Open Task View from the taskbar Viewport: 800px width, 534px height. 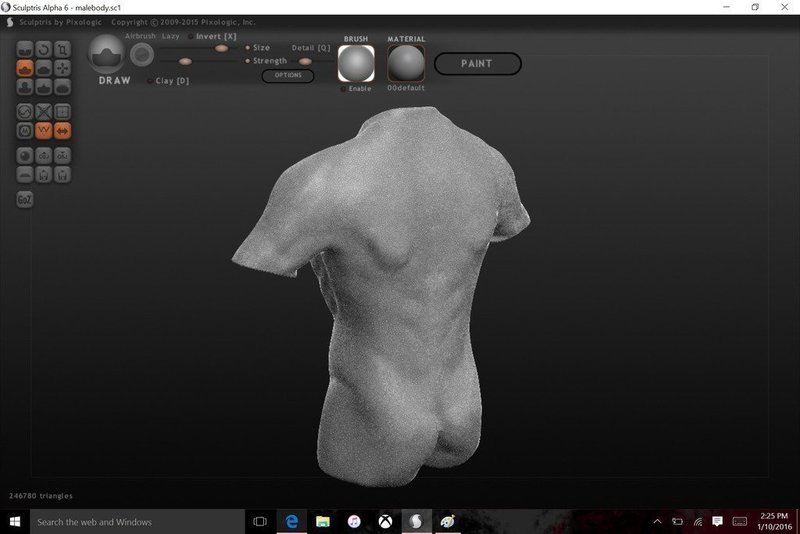click(260, 521)
